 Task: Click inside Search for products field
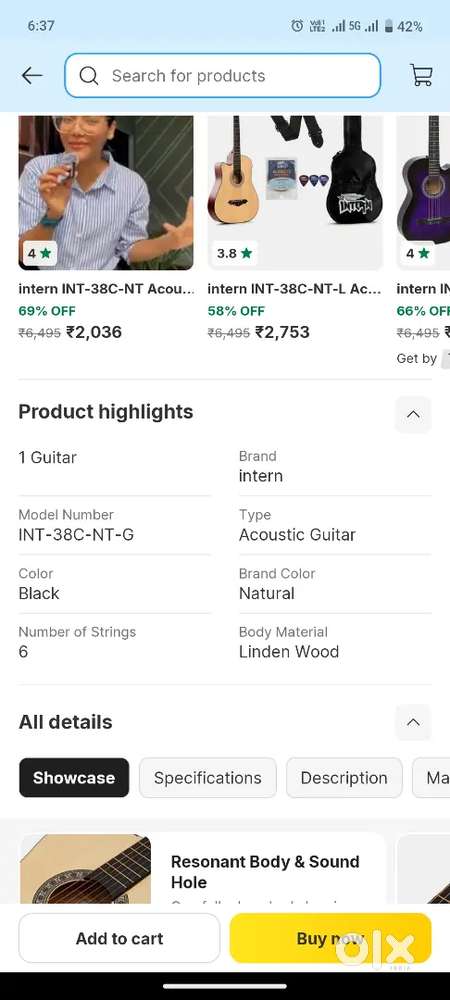[222, 76]
